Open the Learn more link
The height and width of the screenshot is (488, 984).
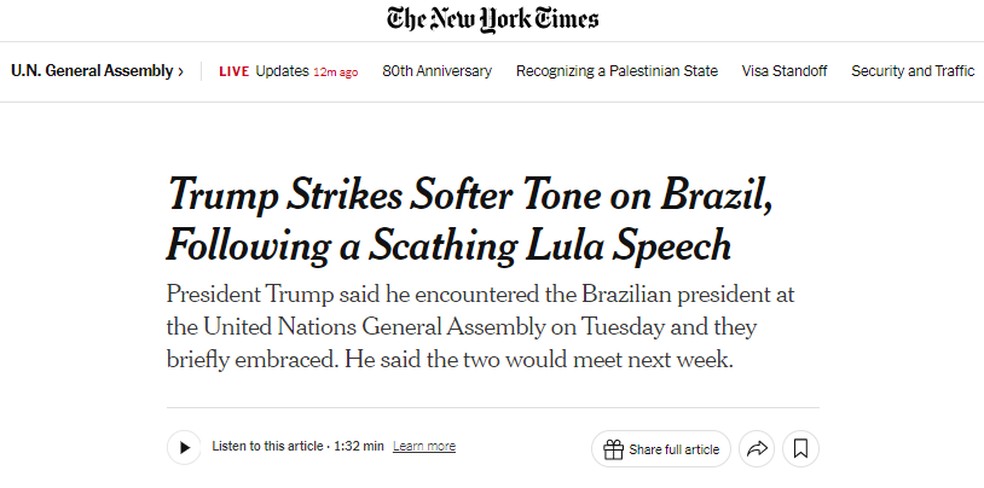click(424, 447)
